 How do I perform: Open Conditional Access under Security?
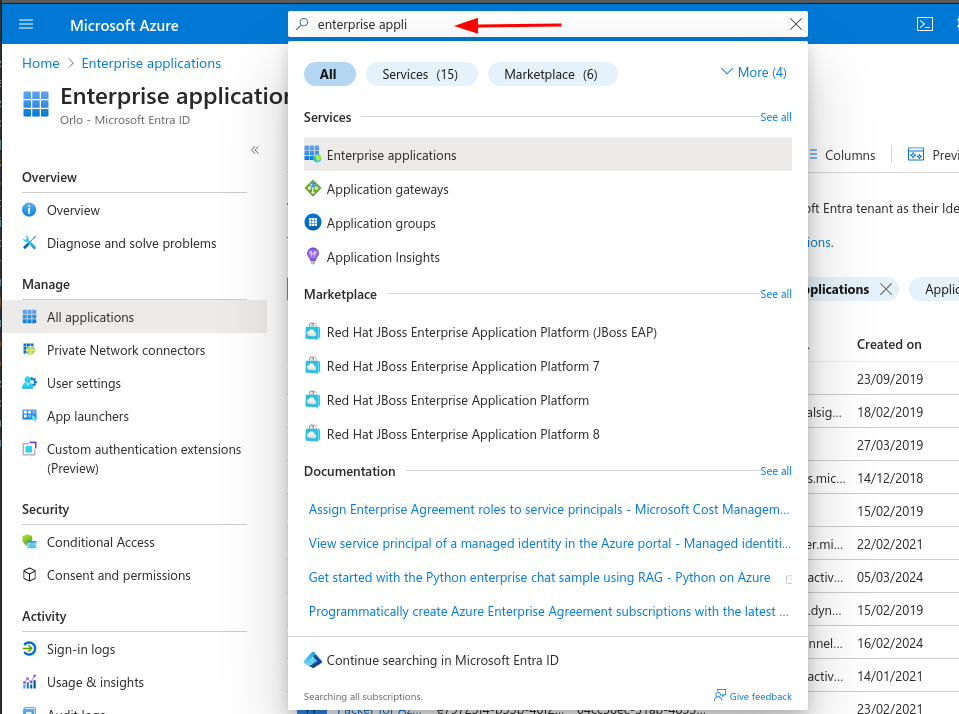(x=100, y=542)
